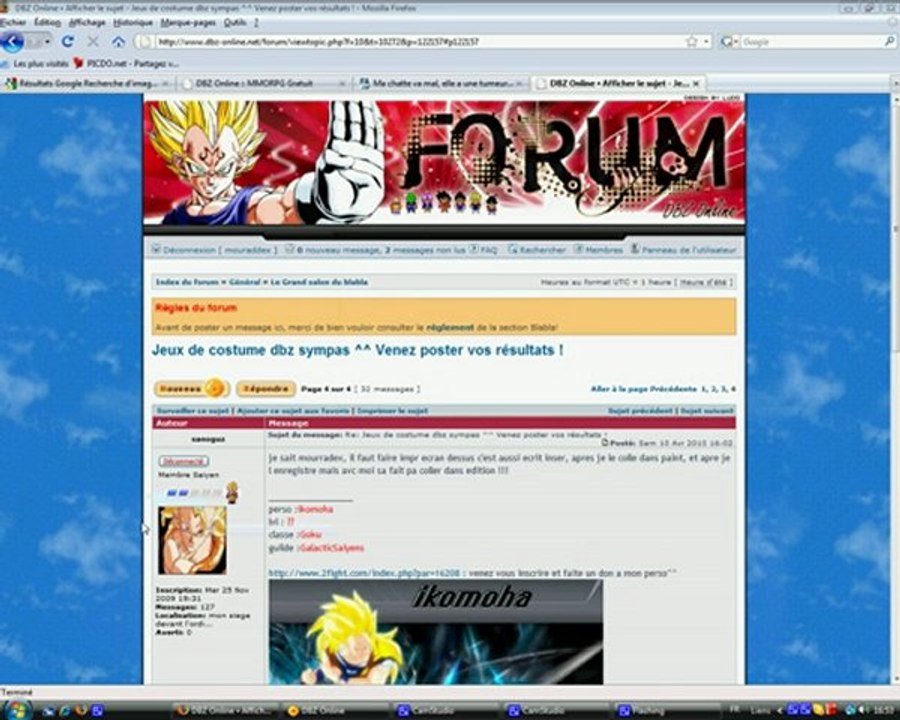Click the topic title Jeux de costume dbz
Image resolution: width=900 pixels, height=720 pixels.
click(x=358, y=350)
